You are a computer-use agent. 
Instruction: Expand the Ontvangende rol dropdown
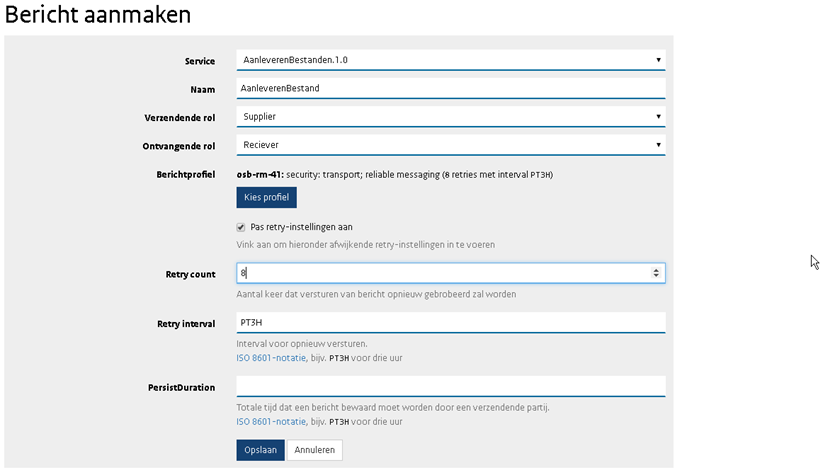coord(451,145)
